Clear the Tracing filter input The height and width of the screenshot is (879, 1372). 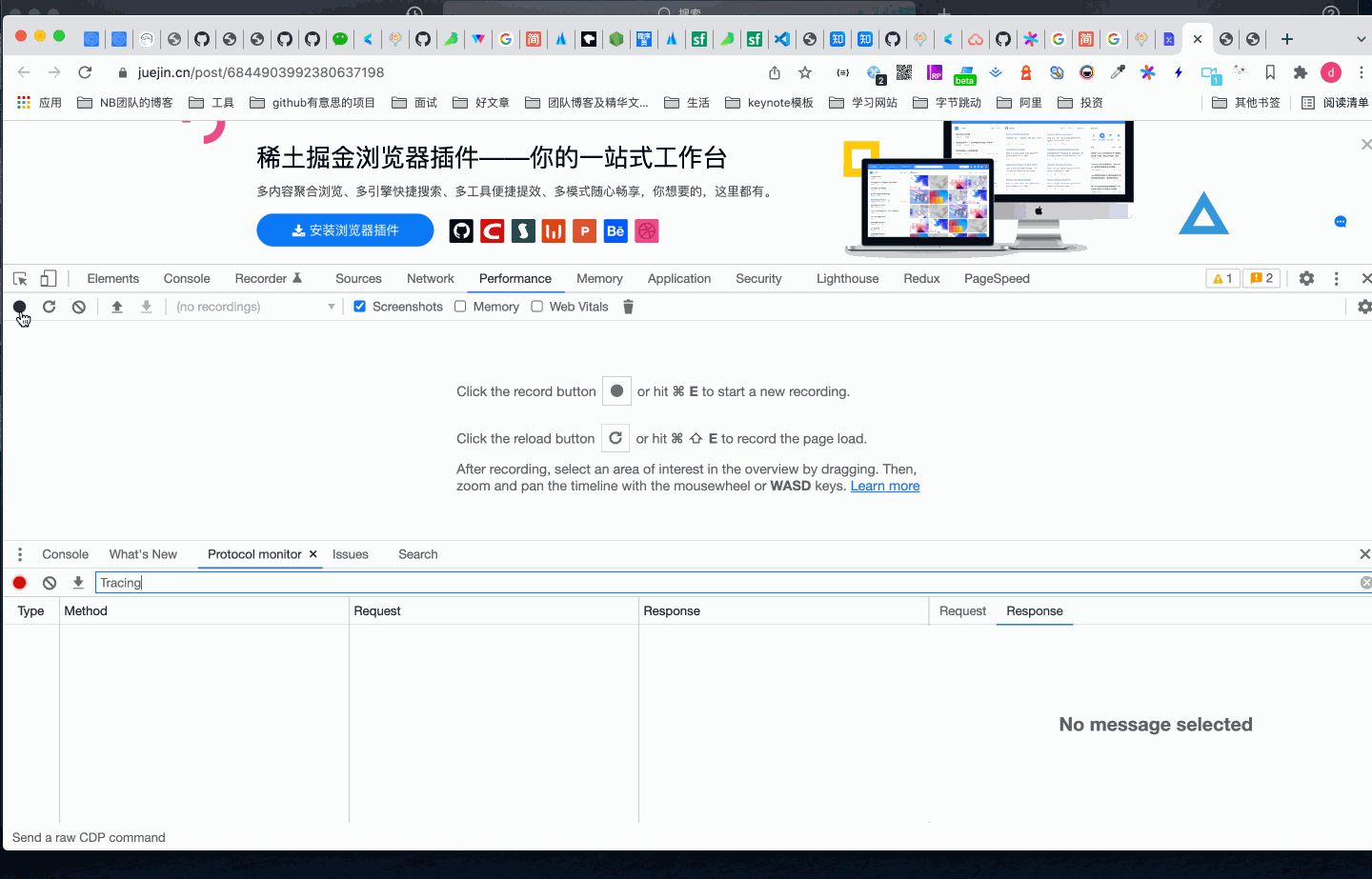1366,583
